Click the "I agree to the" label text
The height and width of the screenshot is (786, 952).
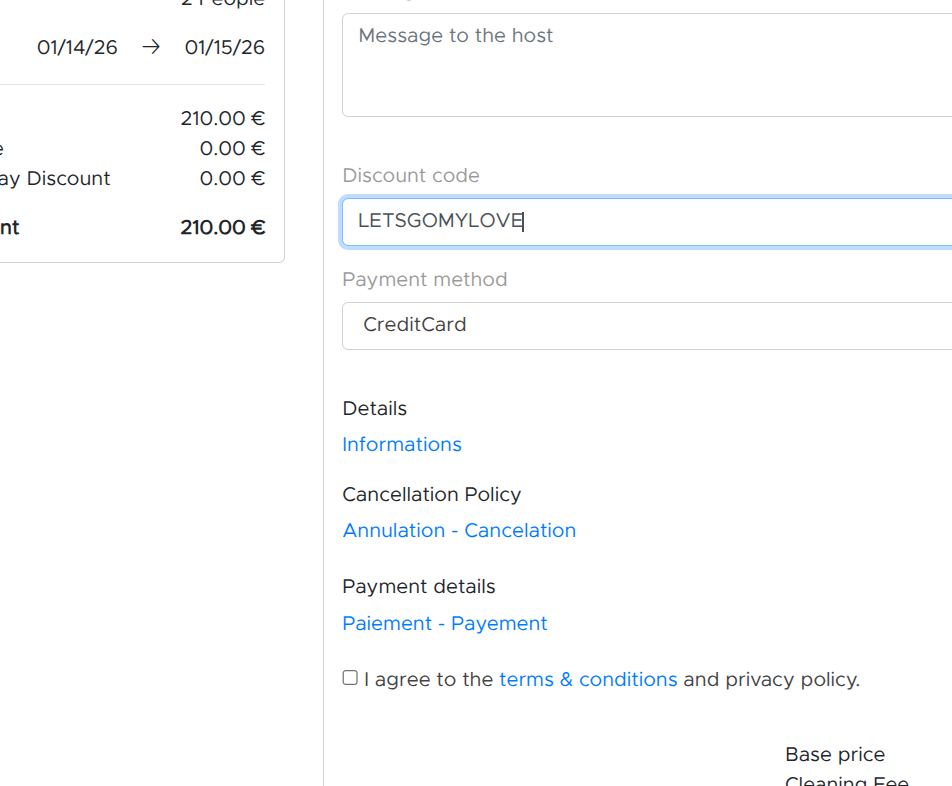point(428,679)
